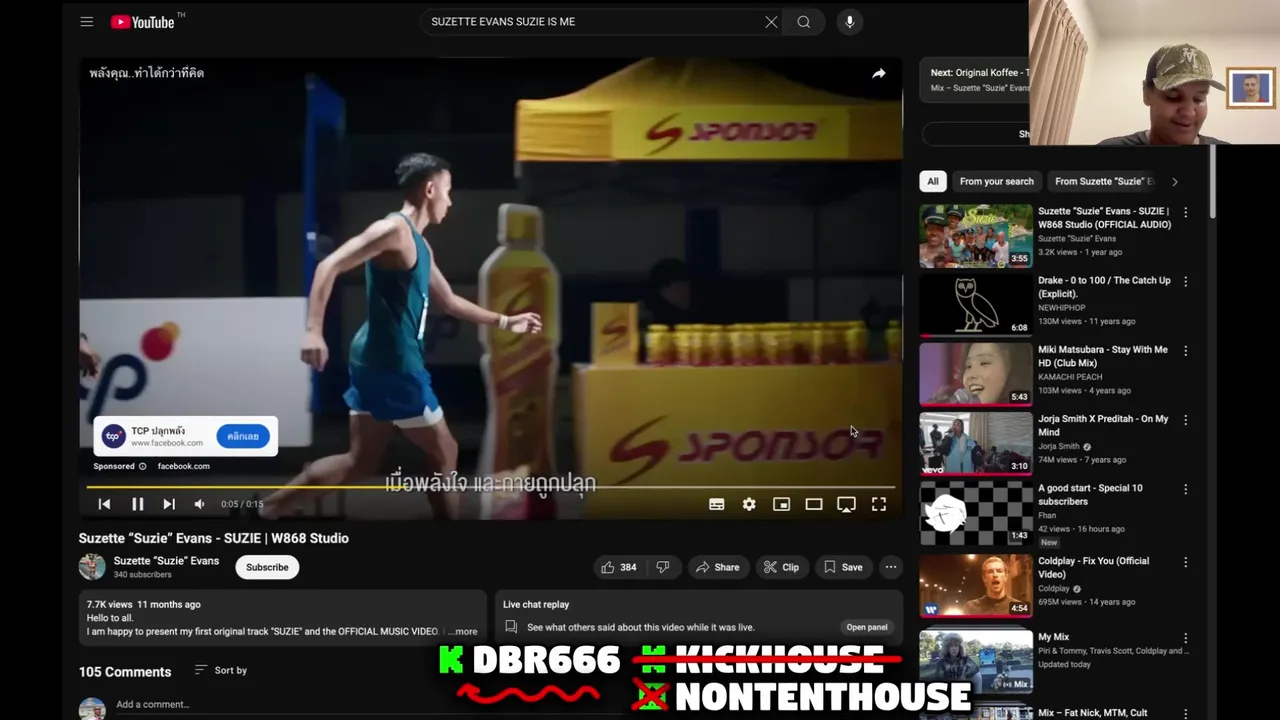Clear the search box text
This screenshot has height=720, width=1280.
click(771, 21)
